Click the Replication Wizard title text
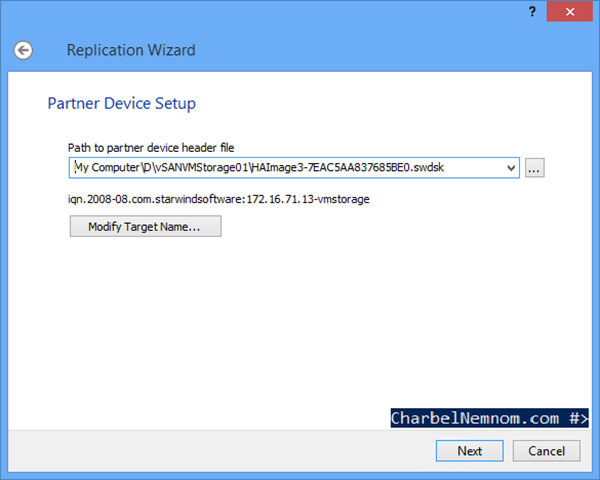600x480 pixels. click(131, 50)
